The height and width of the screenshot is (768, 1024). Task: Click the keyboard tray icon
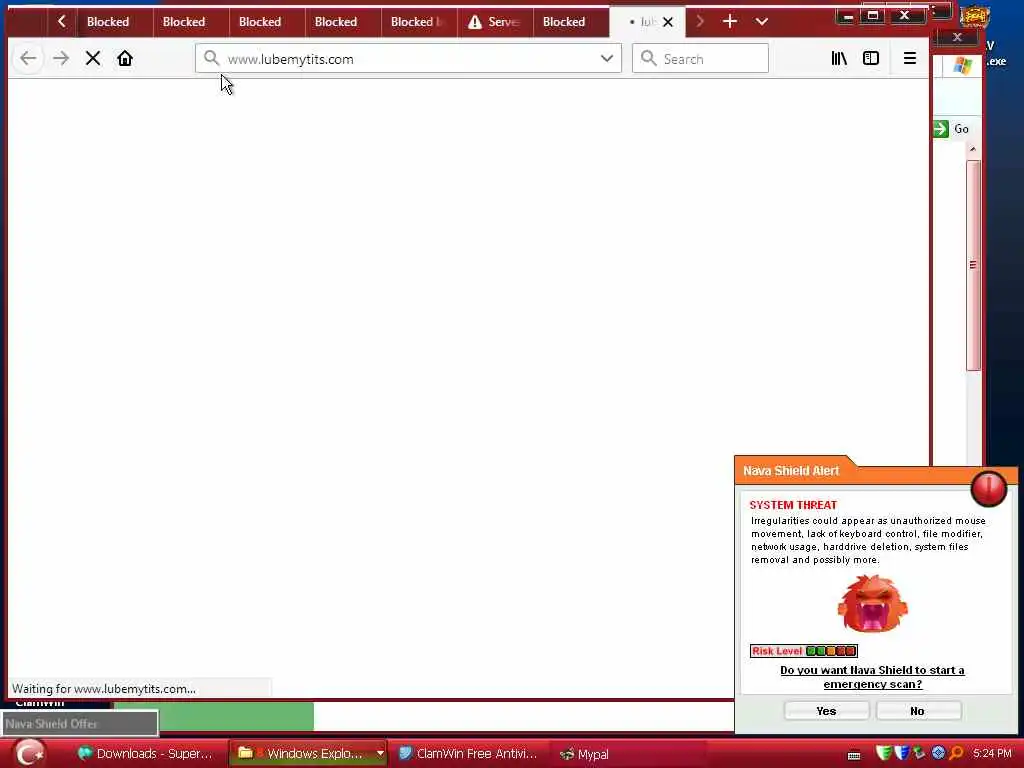pyautogui.click(x=854, y=756)
